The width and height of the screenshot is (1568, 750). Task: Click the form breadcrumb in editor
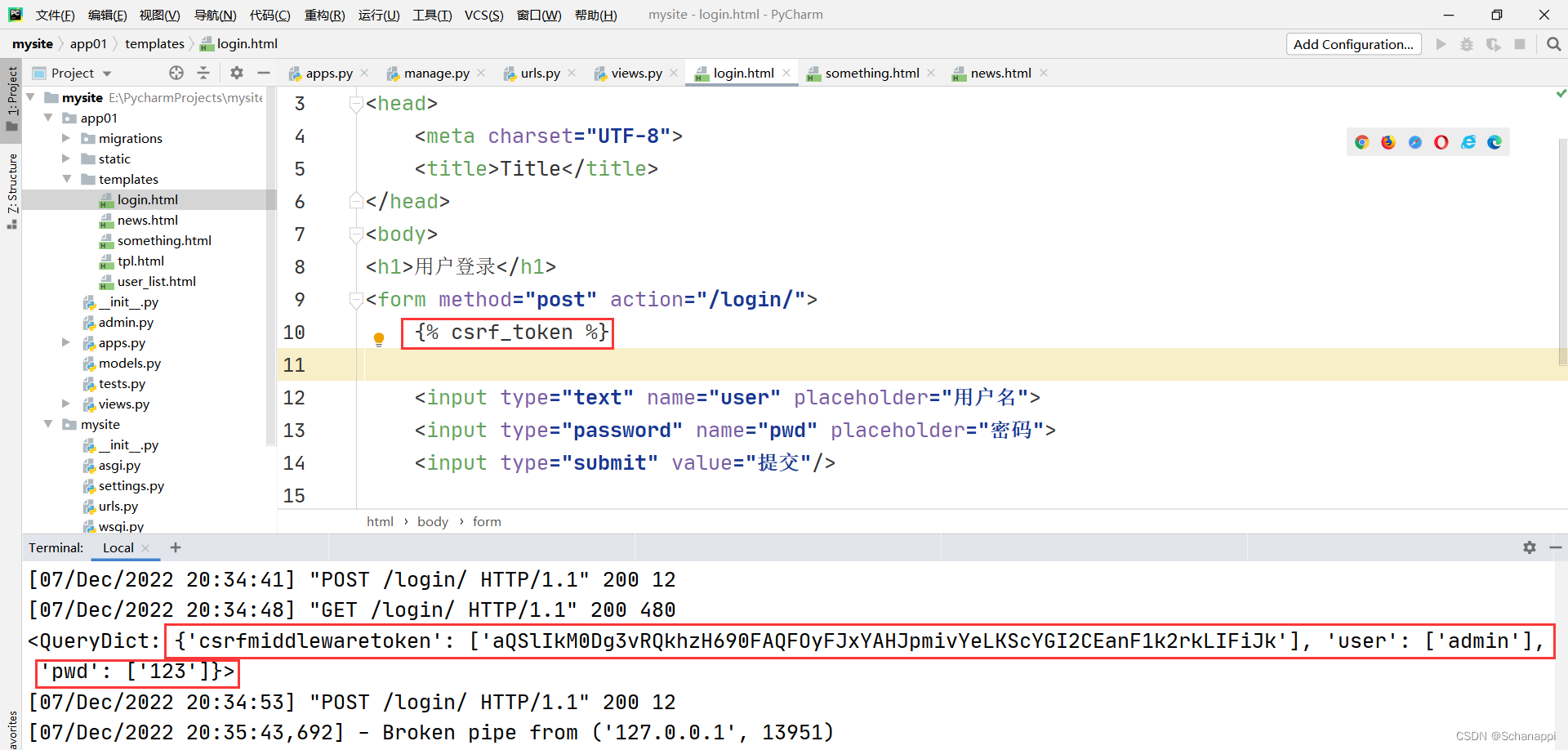(x=487, y=521)
